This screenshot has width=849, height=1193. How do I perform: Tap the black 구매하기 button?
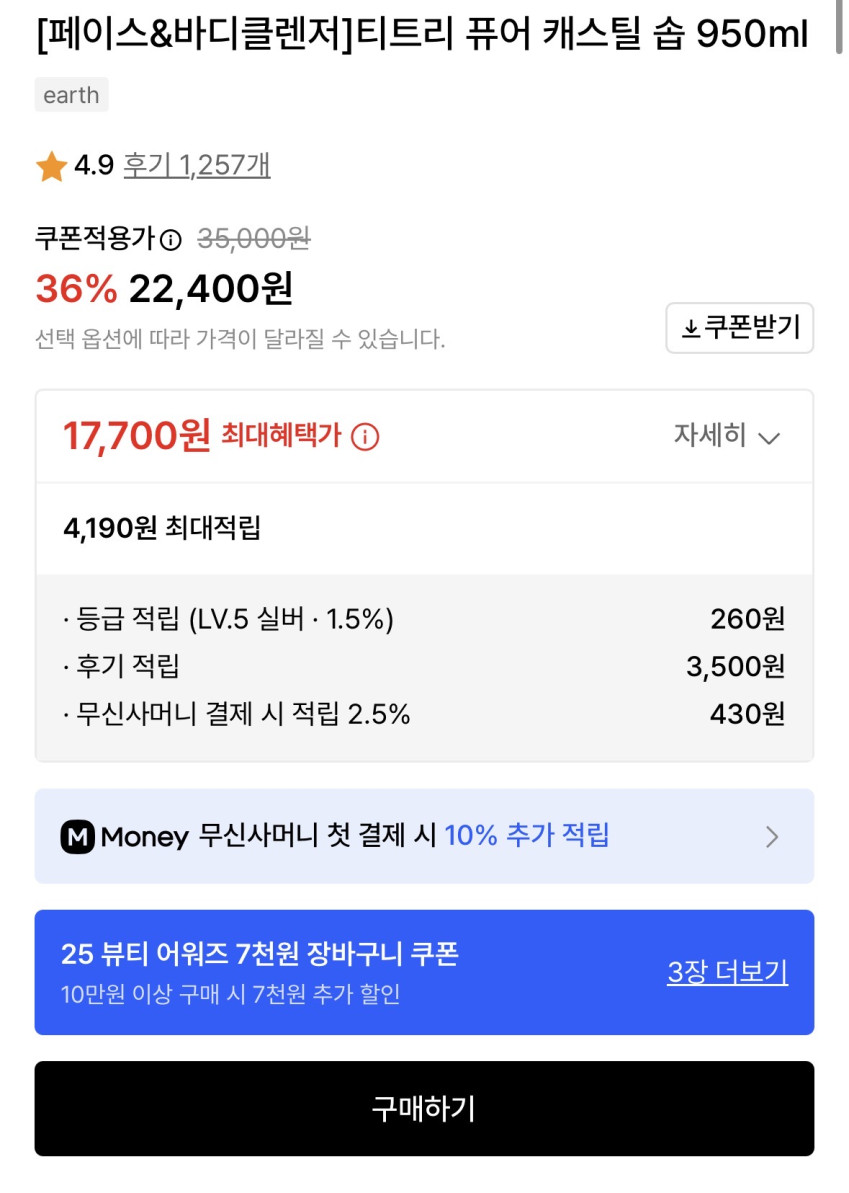click(x=424, y=1108)
